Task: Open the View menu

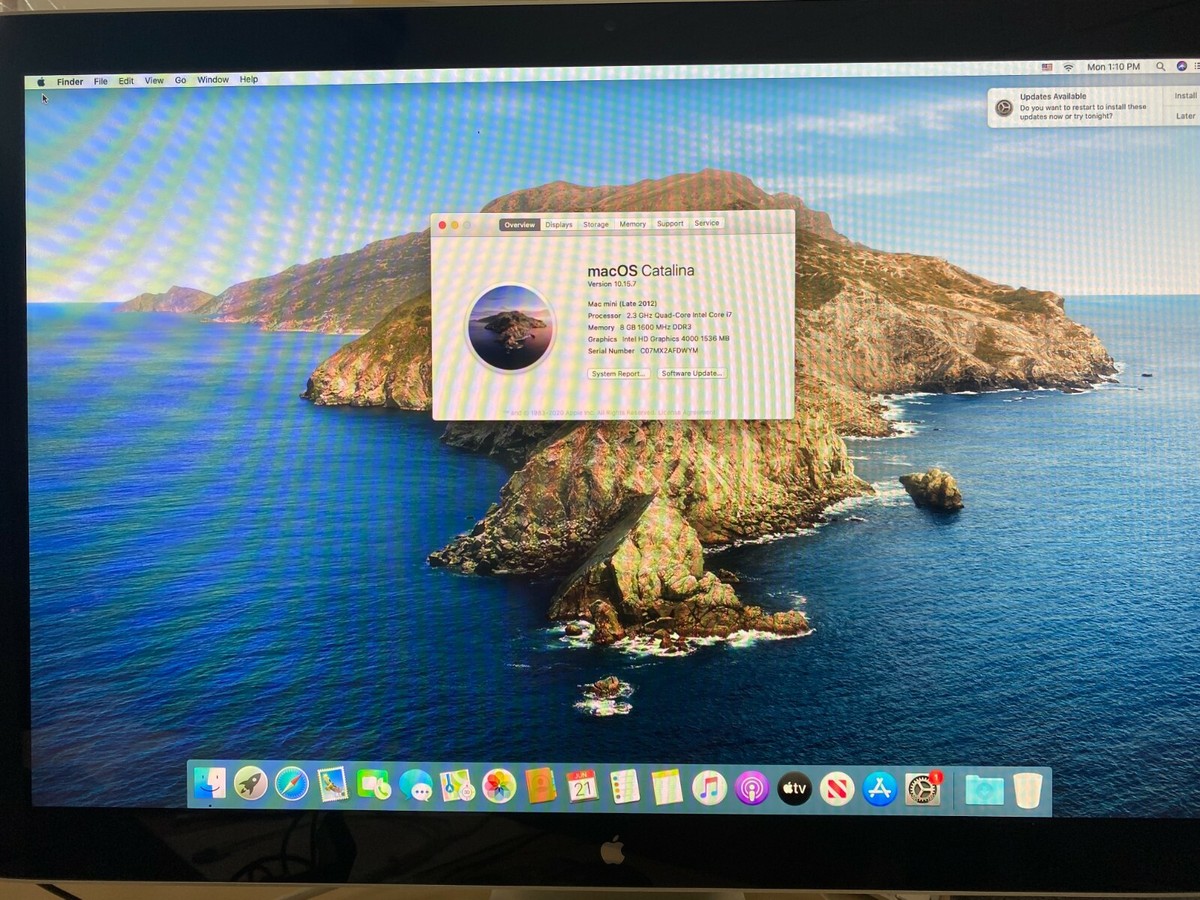Action: pos(154,80)
